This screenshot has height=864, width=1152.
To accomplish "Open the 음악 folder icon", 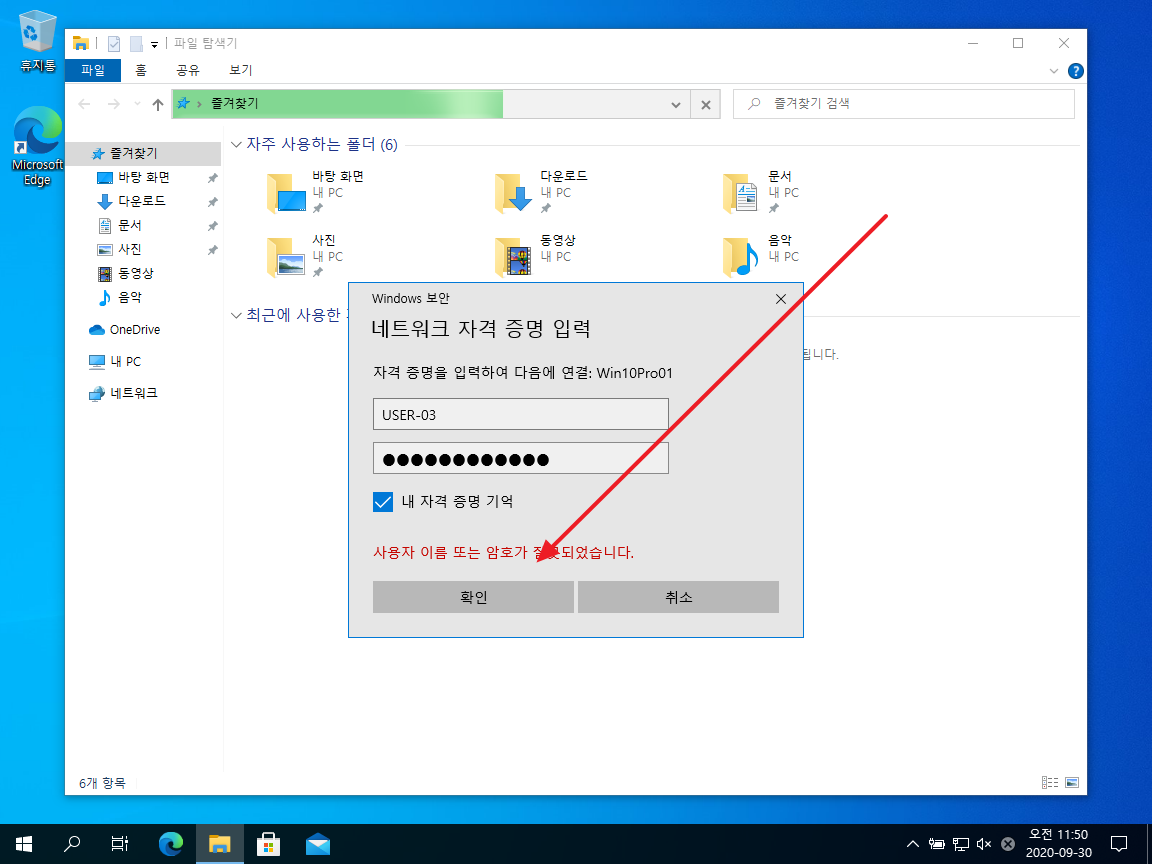I will (740, 258).
